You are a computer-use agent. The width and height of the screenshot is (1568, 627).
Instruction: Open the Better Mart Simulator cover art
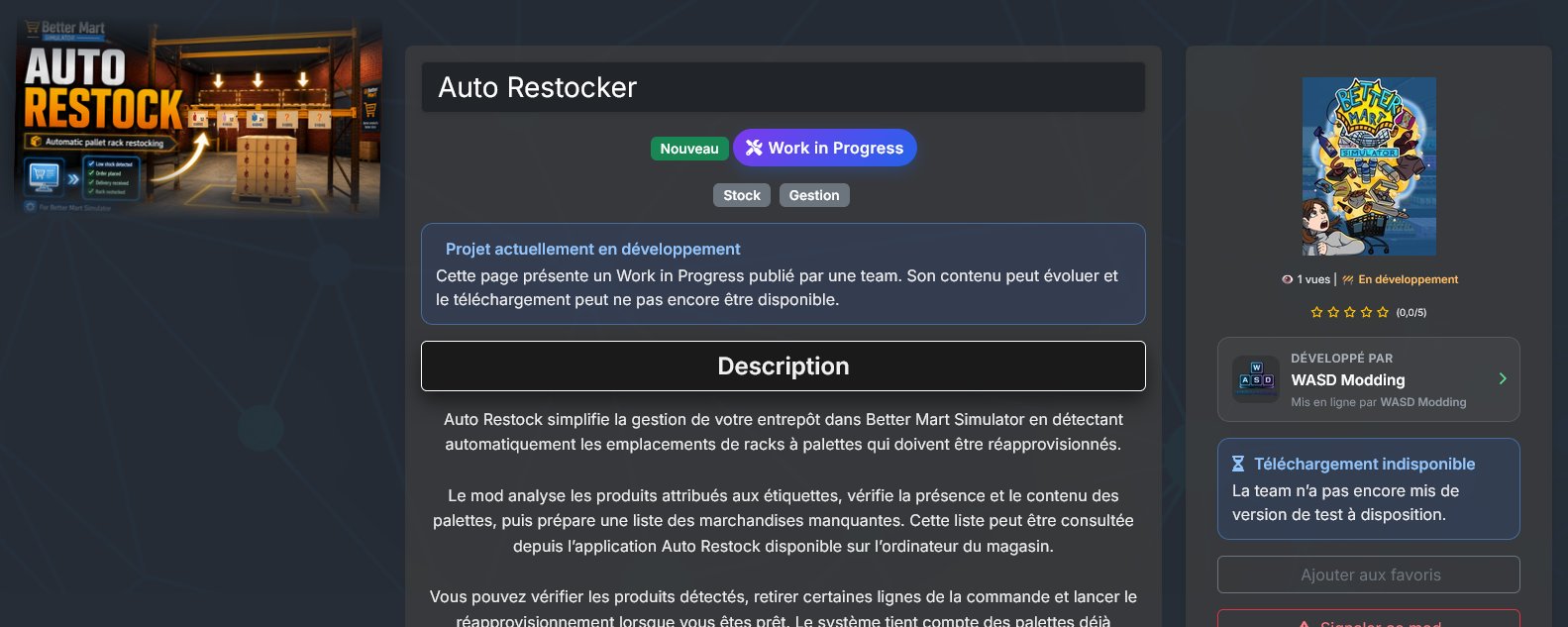pyautogui.click(x=1369, y=166)
